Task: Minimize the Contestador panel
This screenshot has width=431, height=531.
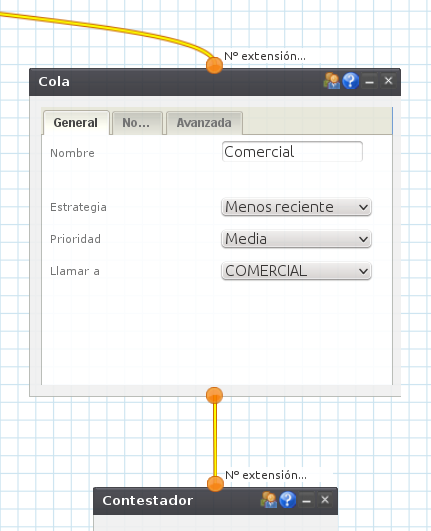Action: click(306, 500)
